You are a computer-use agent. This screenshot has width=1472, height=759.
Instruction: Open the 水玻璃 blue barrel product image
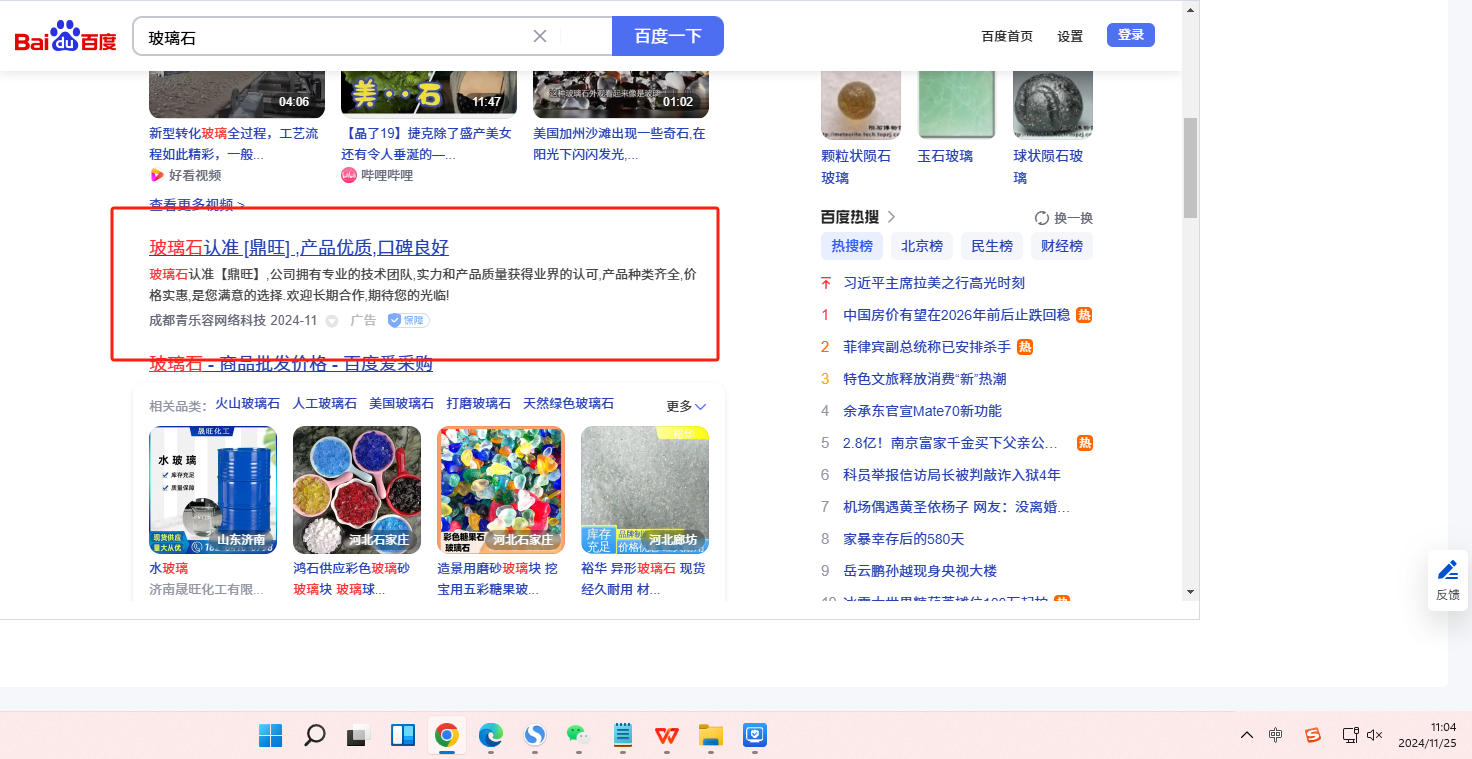pos(213,490)
